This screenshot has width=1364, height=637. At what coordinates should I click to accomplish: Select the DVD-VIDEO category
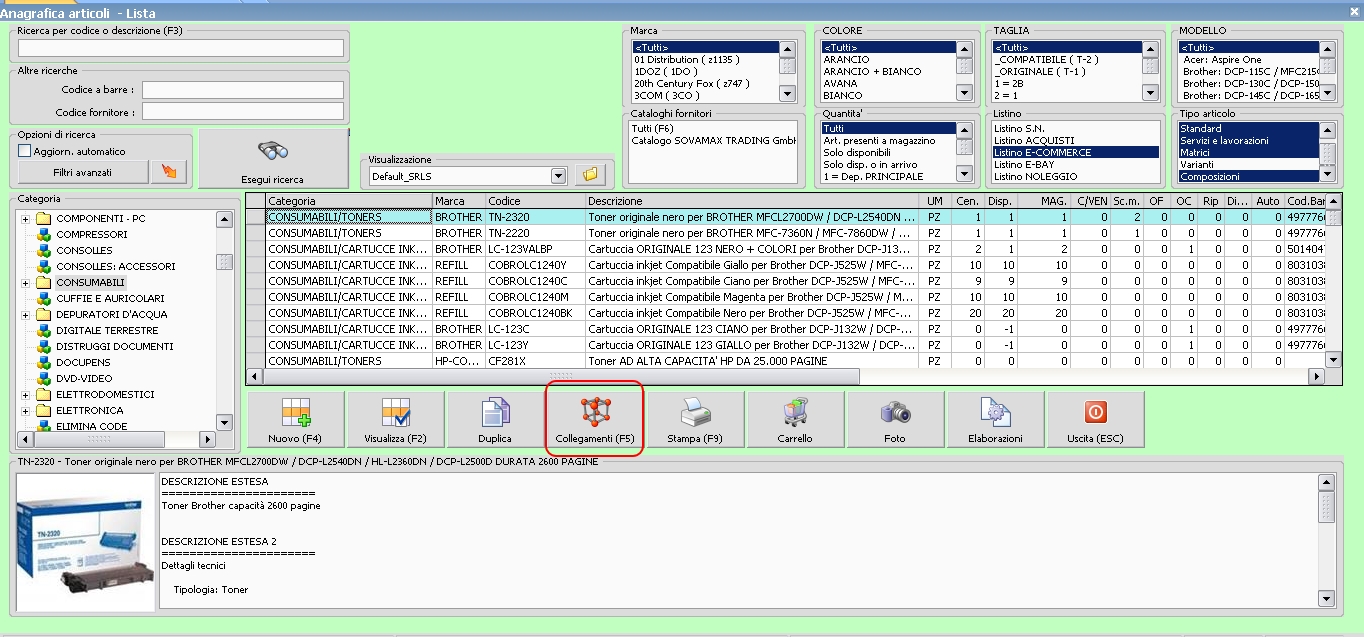coord(83,378)
